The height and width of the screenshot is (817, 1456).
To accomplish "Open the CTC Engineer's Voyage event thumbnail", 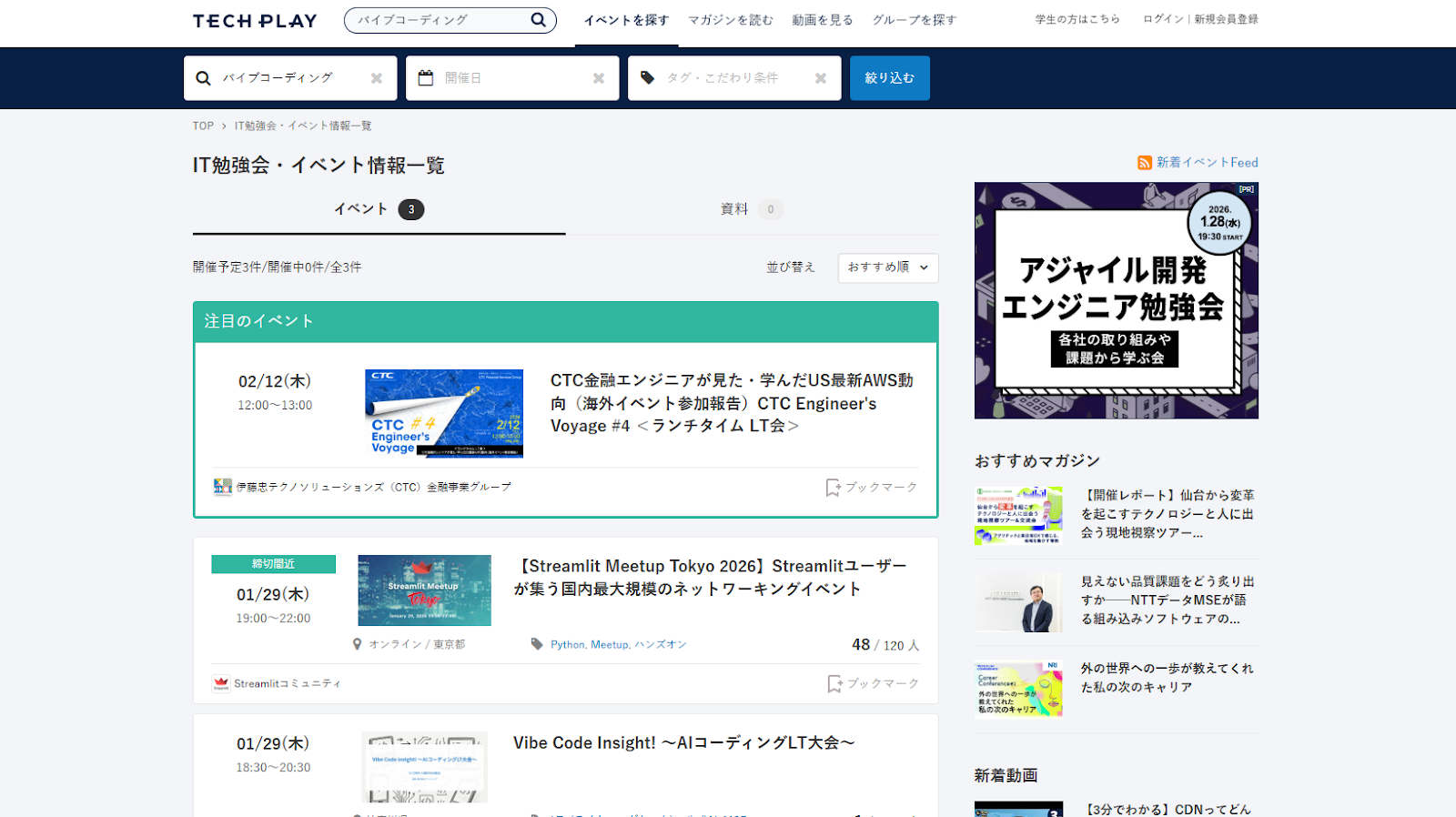I will point(444,413).
